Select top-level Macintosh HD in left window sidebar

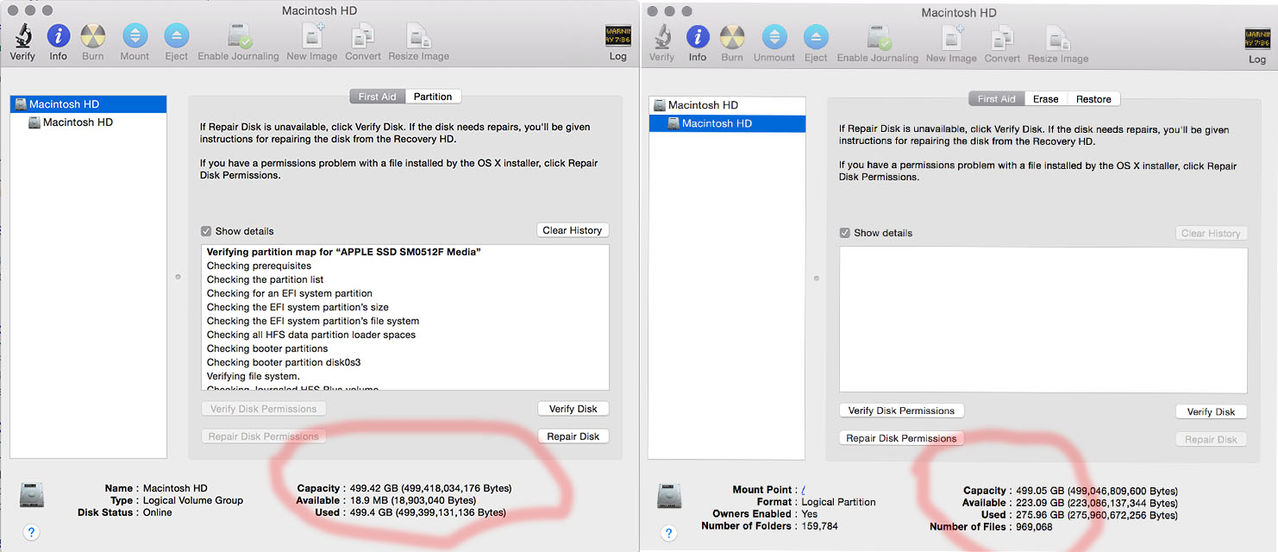[x=88, y=104]
